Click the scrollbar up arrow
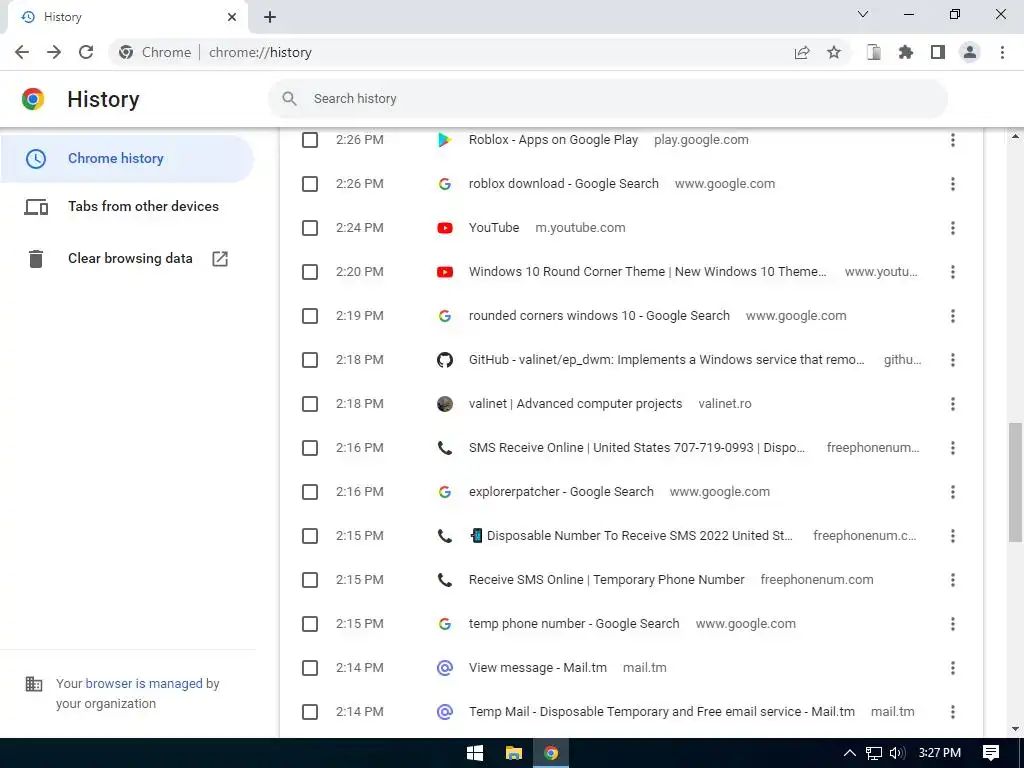 pos(1015,136)
